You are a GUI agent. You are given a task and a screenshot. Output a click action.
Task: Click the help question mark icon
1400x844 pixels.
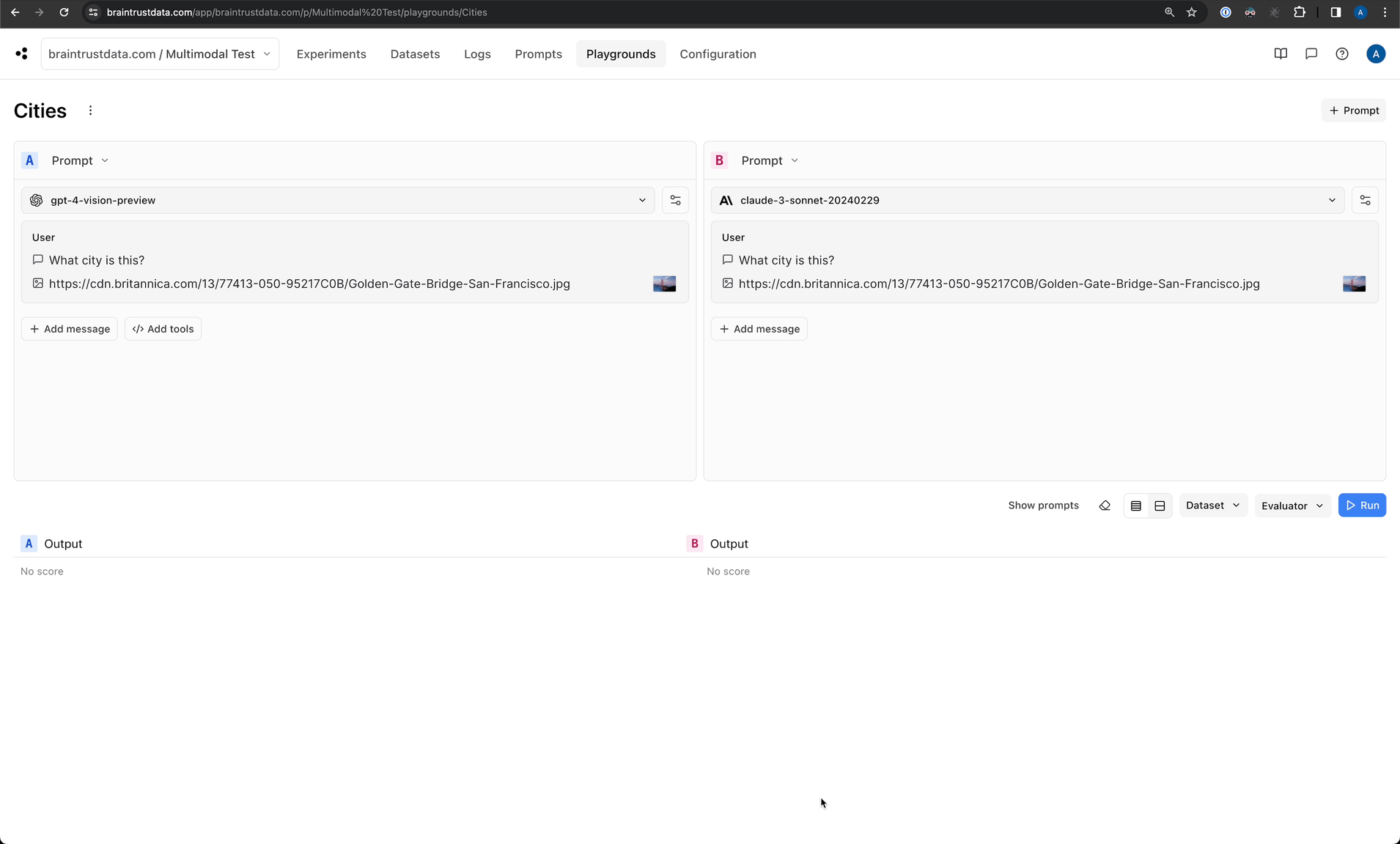pyautogui.click(x=1342, y=53)
